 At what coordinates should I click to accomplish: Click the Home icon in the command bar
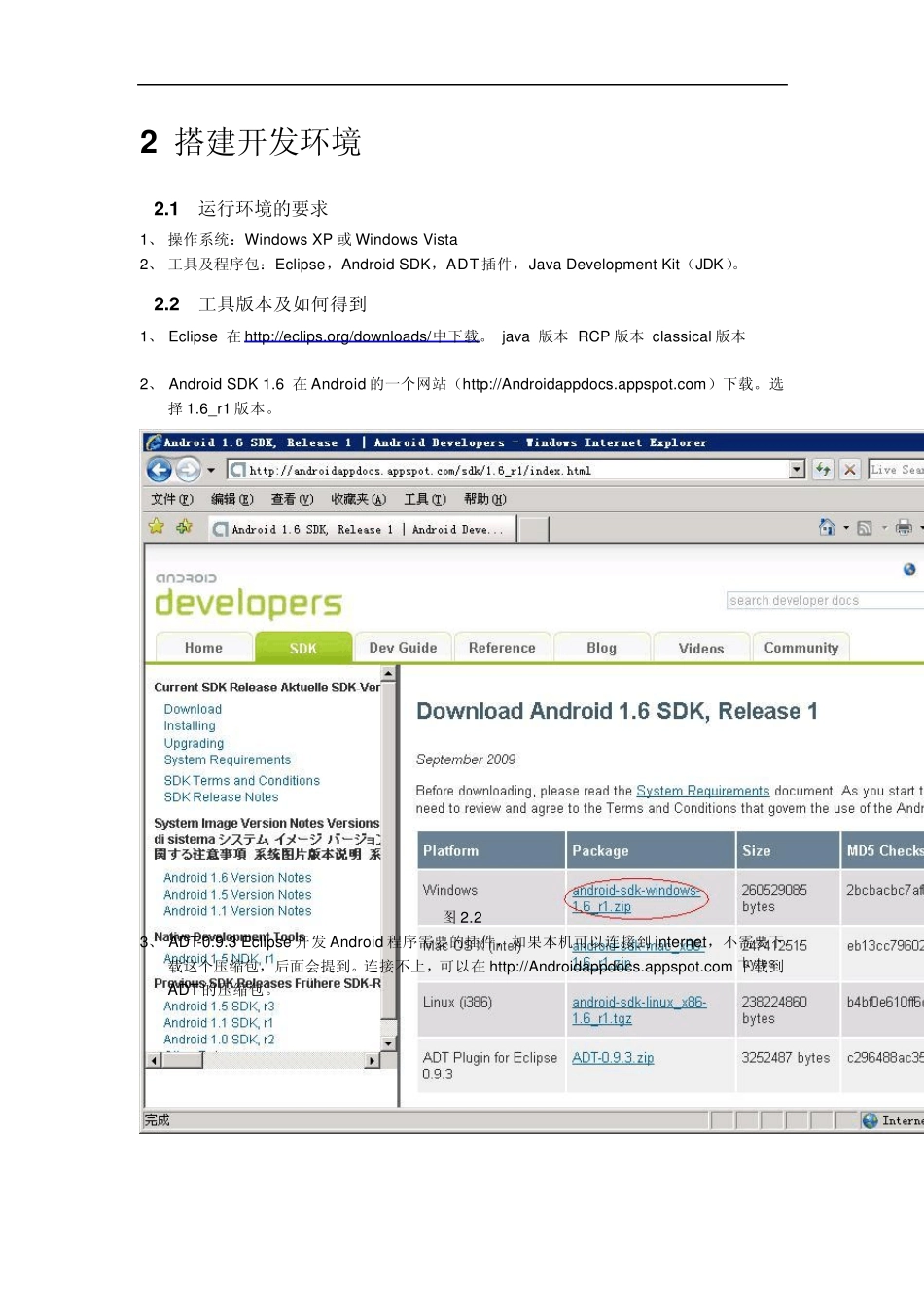pos(827,527)
